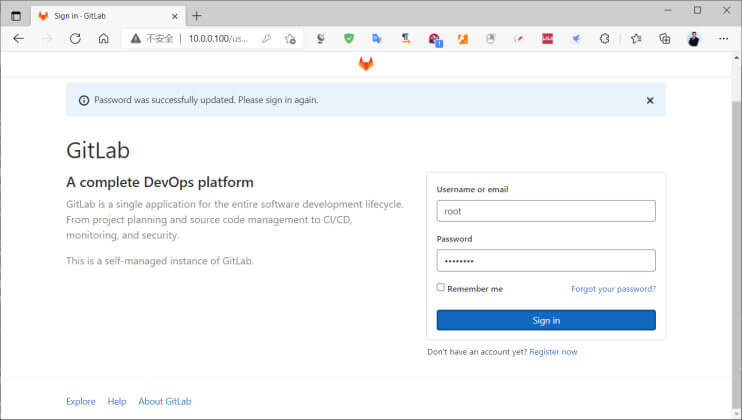Click the green shield extension icon

coord(349,39)
